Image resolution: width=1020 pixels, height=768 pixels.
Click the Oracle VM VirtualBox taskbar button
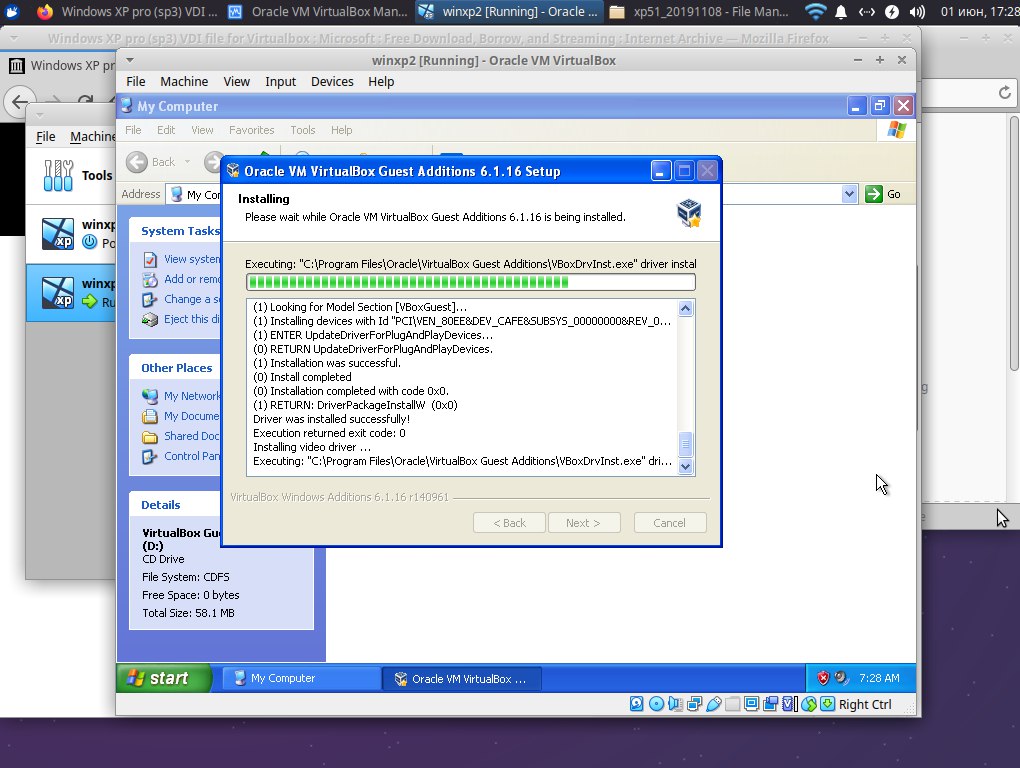pyautogui.click(x=462, y=678)
